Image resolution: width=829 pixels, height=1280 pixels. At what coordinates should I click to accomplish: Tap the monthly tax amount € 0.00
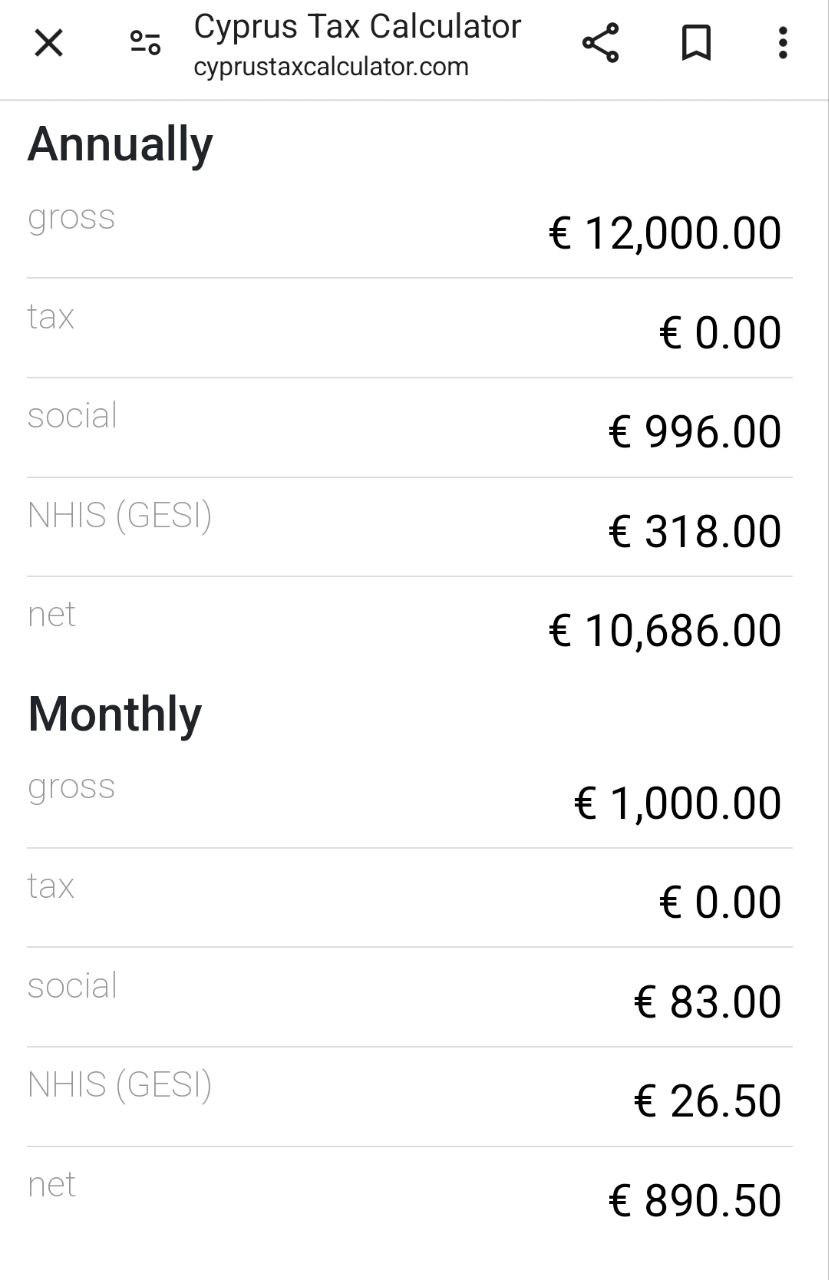(720, 902)
